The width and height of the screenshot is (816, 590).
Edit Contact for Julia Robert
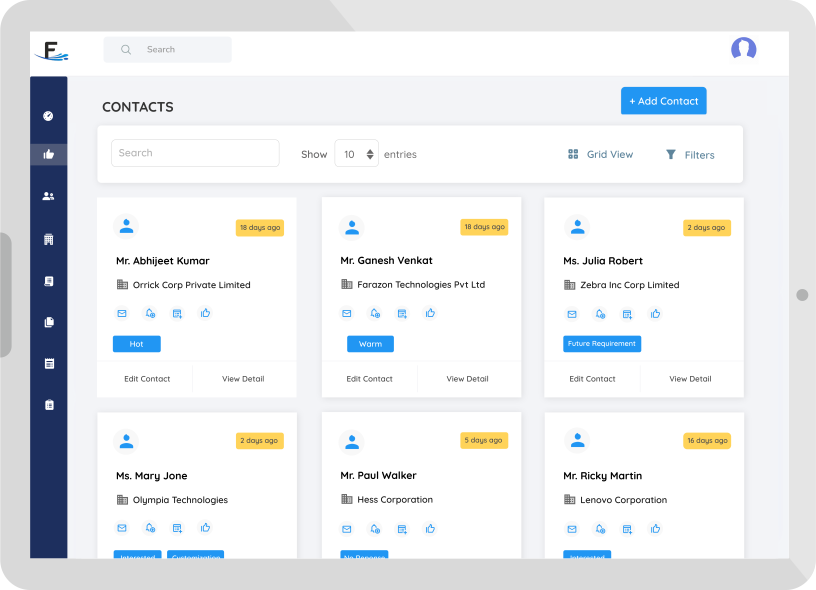(x=592, y=379)
